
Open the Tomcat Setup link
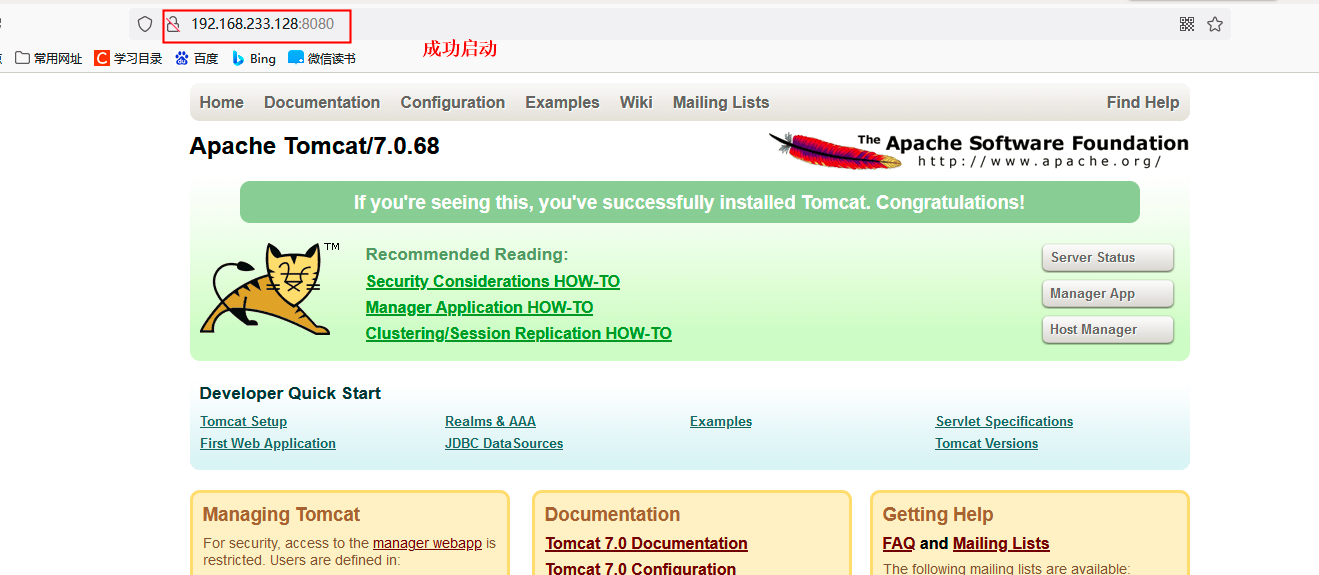(x=243, y=422)
